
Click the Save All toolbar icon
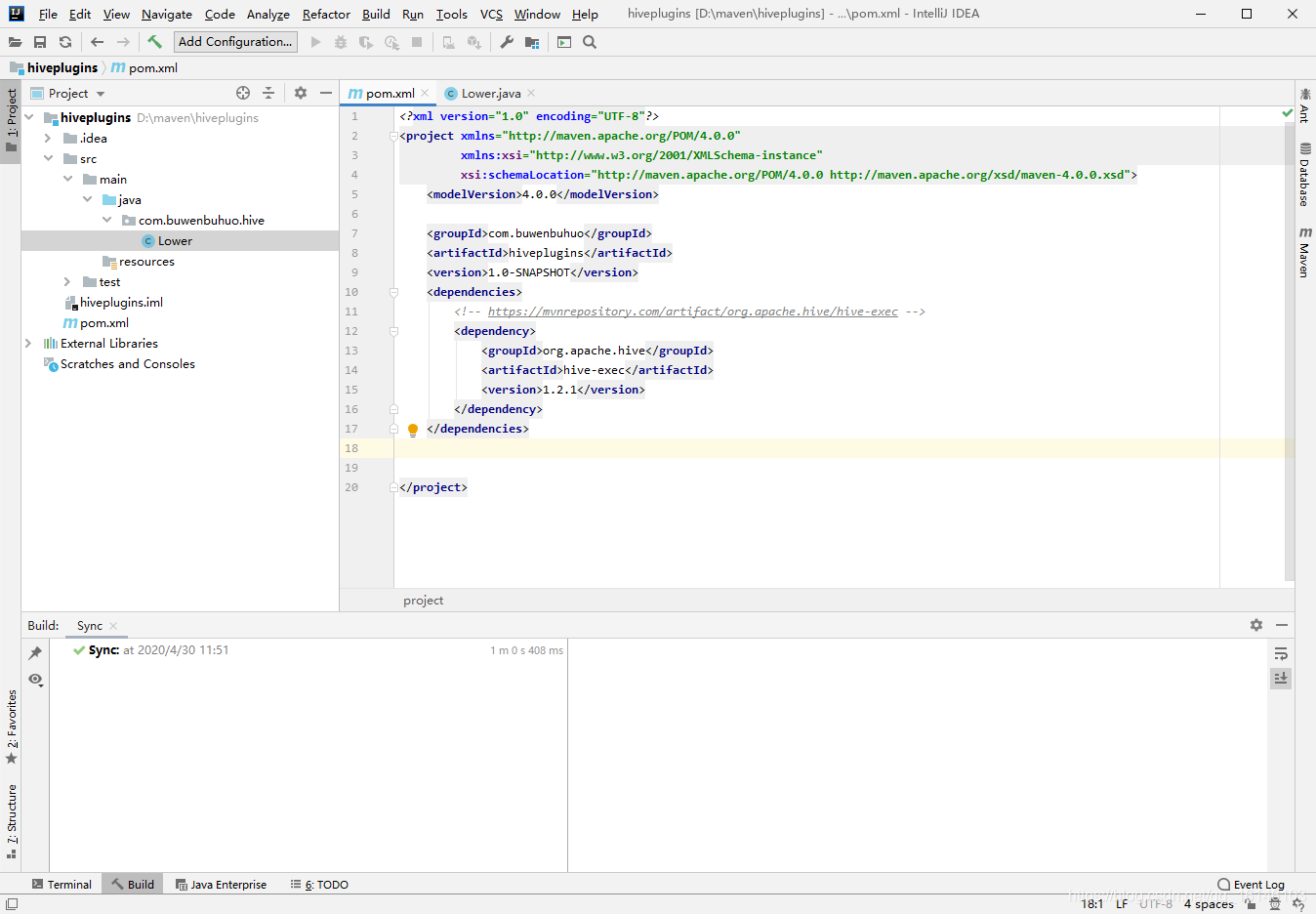pos(40,42)
